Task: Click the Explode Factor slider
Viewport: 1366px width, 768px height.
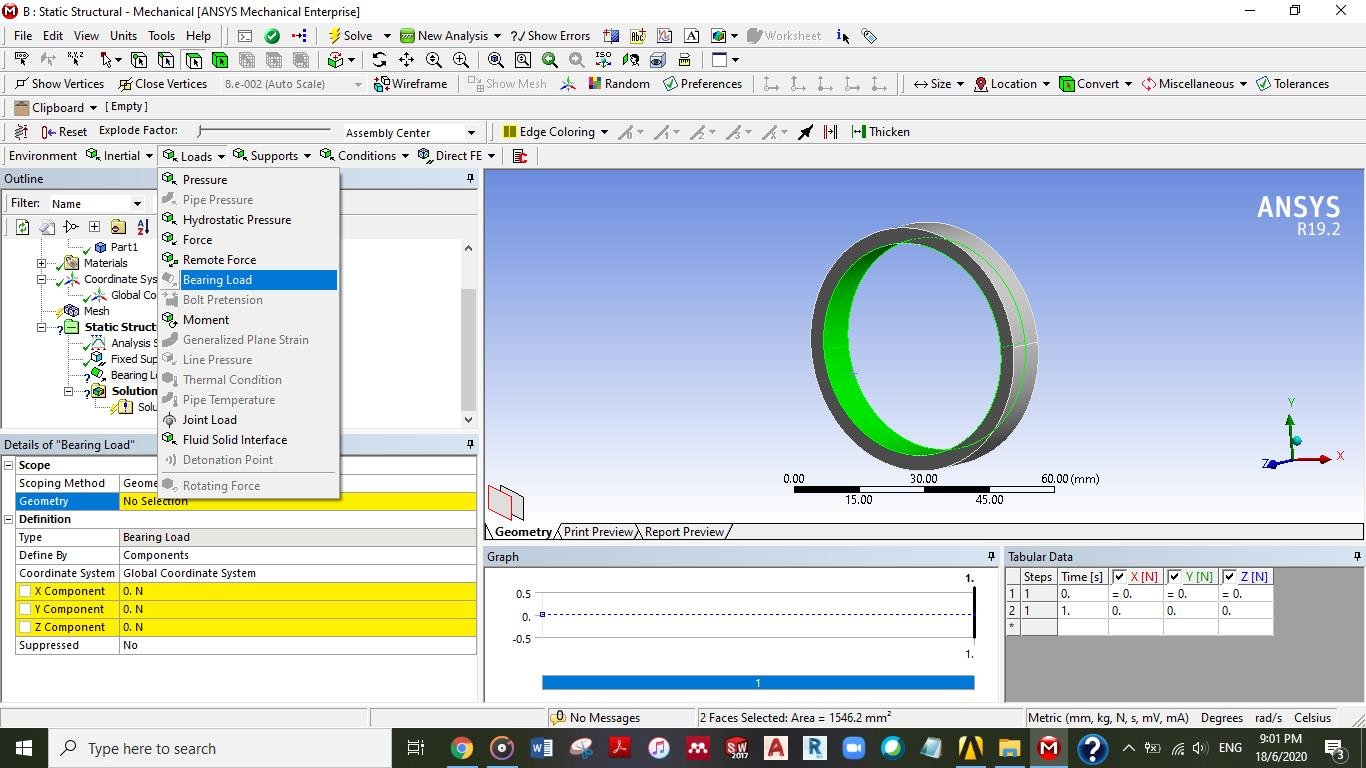Action: point(264,131)
